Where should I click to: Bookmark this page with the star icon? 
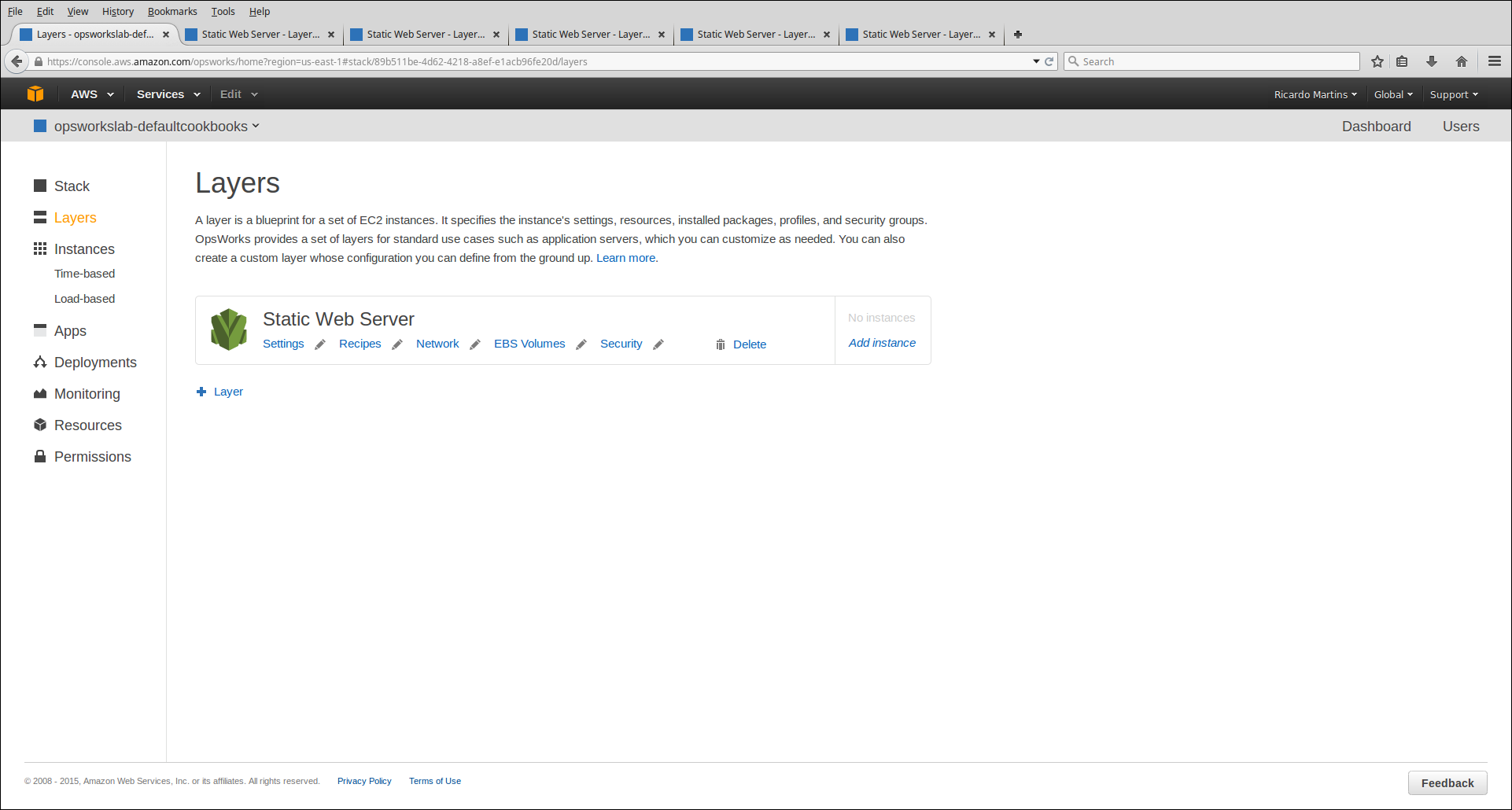click(1377, 61)
